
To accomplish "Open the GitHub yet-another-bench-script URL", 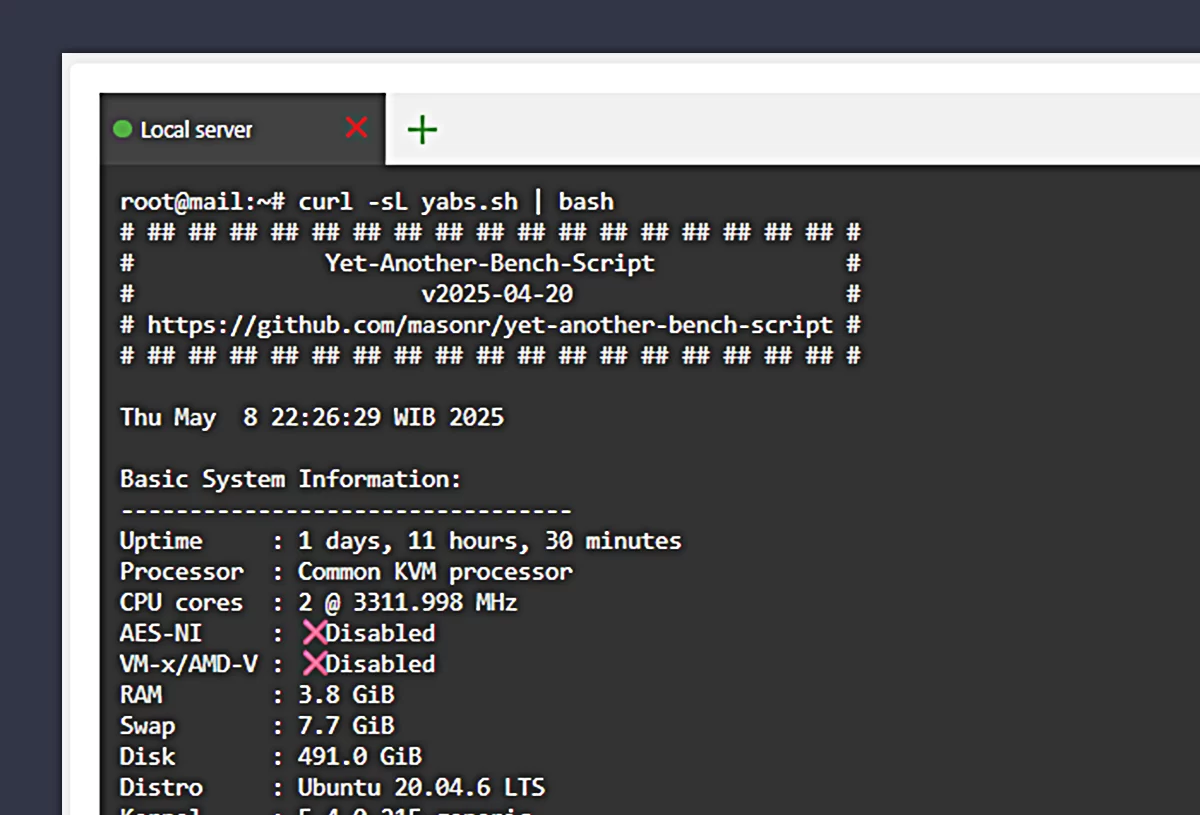I will click(x=489, y=325).
